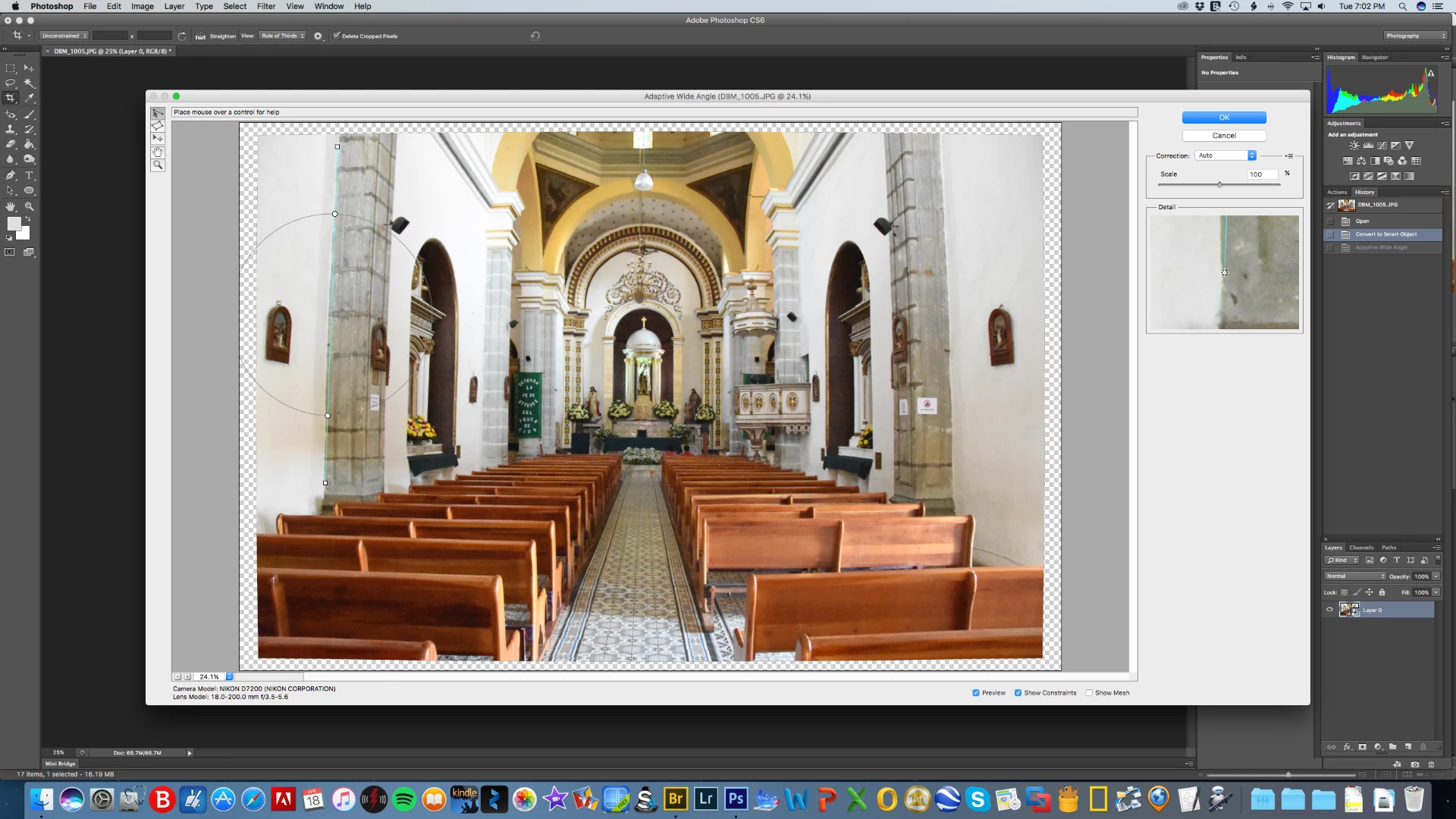Disable Show Constraints checkbox
Screen dimensions: 1456x819
(1018, 693)
